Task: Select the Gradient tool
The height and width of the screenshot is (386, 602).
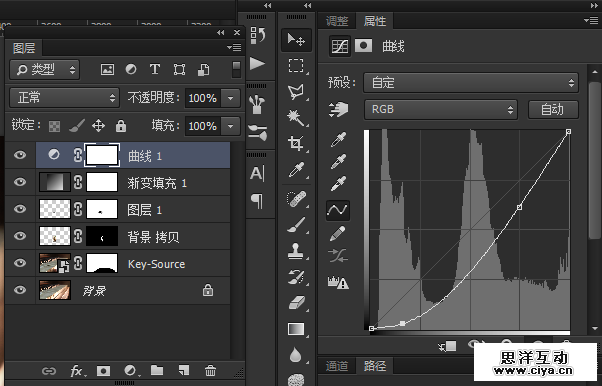Action: point(296,329)
